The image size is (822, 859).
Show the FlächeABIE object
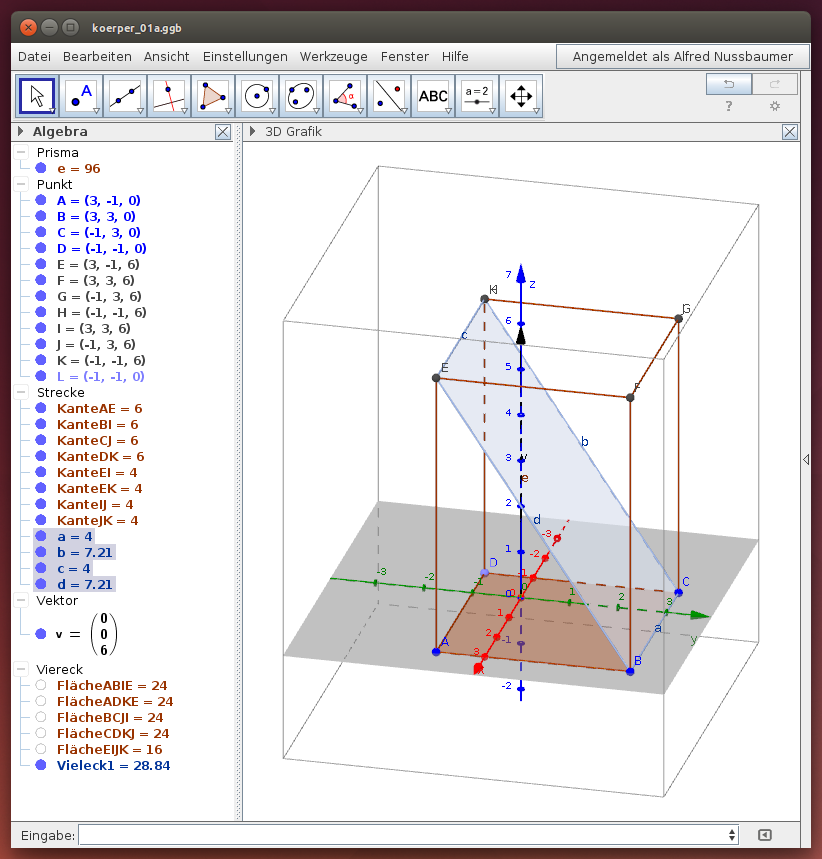[41, 685]
